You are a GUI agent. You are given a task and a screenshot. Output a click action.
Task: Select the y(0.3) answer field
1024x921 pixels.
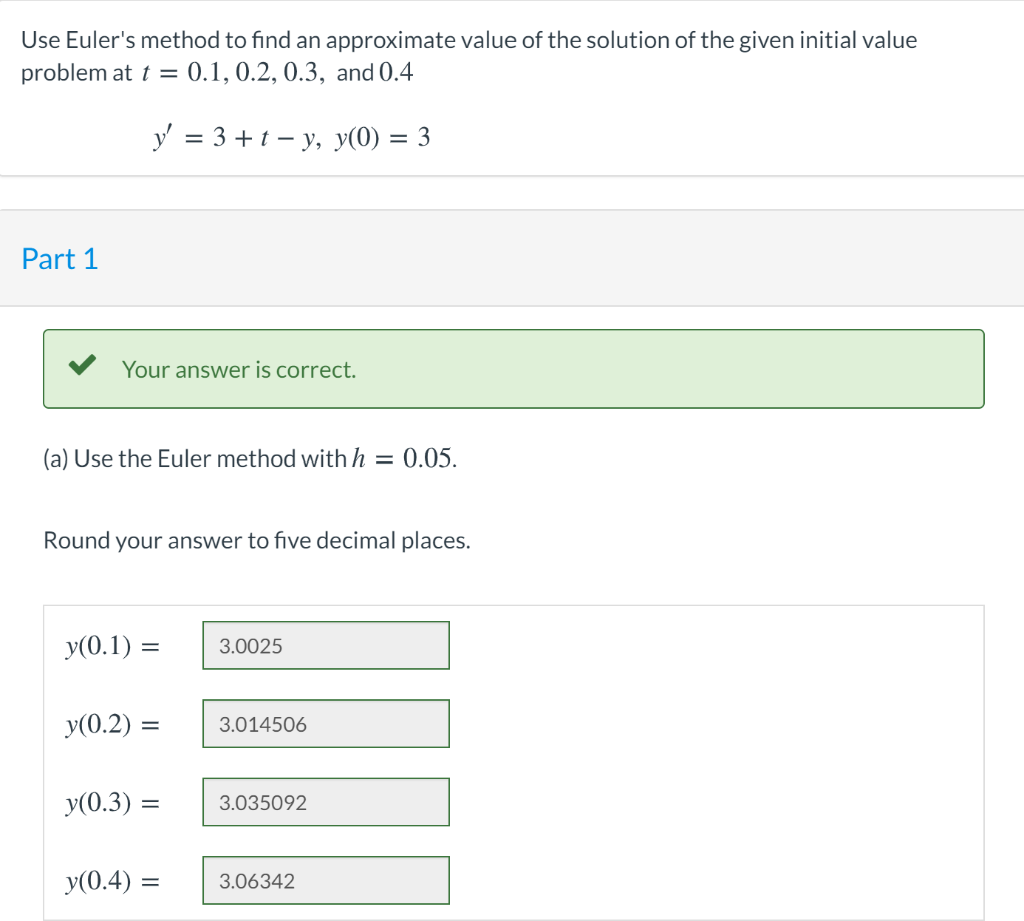point(326,802)
